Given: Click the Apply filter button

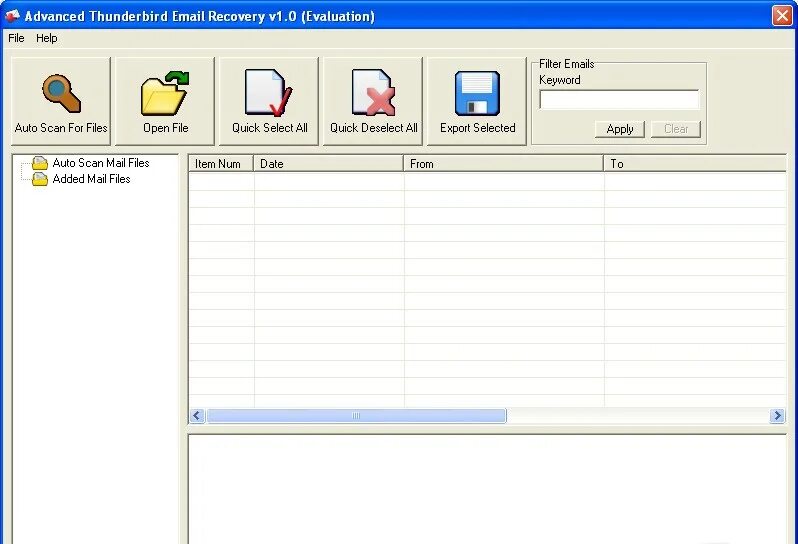Looking at the screenshot, I should (x=620, y=129).
